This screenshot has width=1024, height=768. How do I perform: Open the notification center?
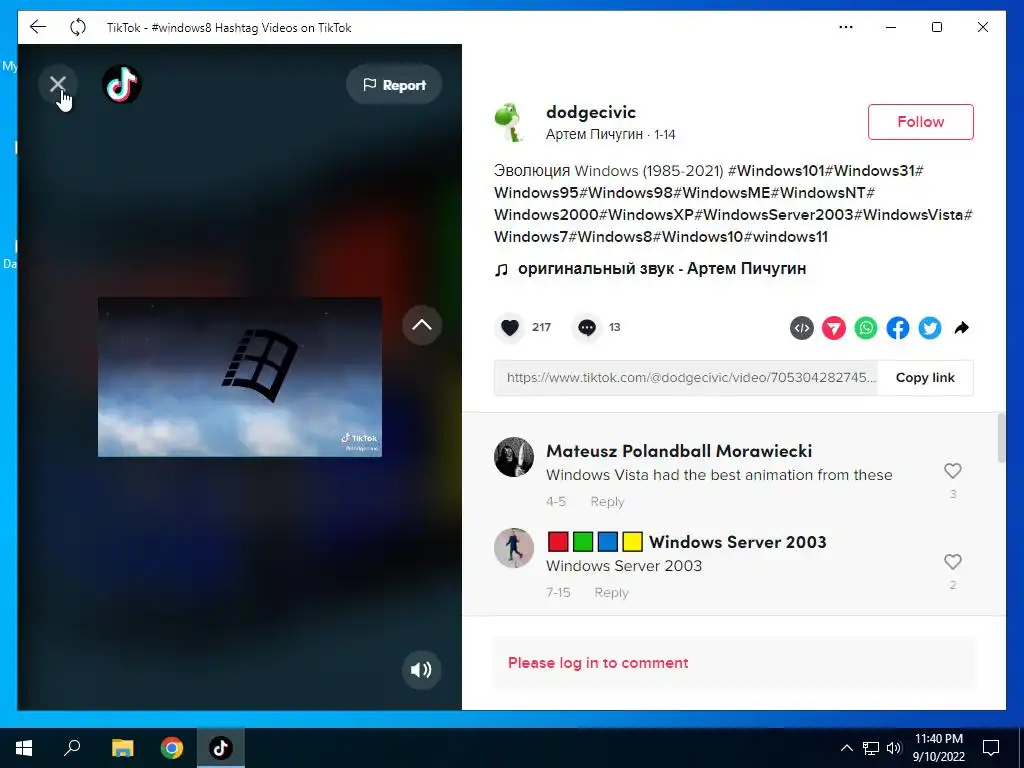991,748
